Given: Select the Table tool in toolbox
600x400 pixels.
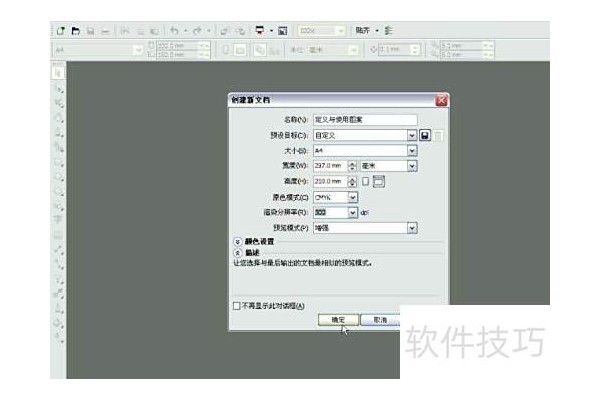Looking at the screenshot, I should [58, 235].
